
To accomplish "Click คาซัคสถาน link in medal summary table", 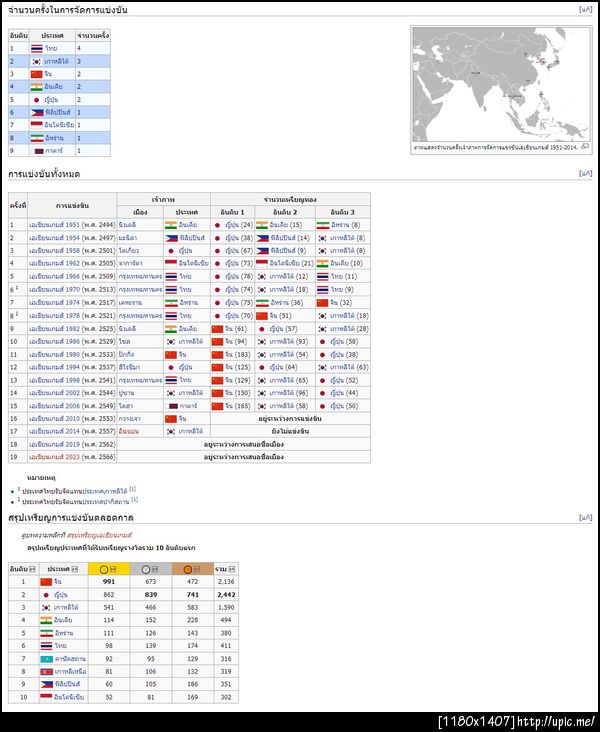I will (70, 659).
